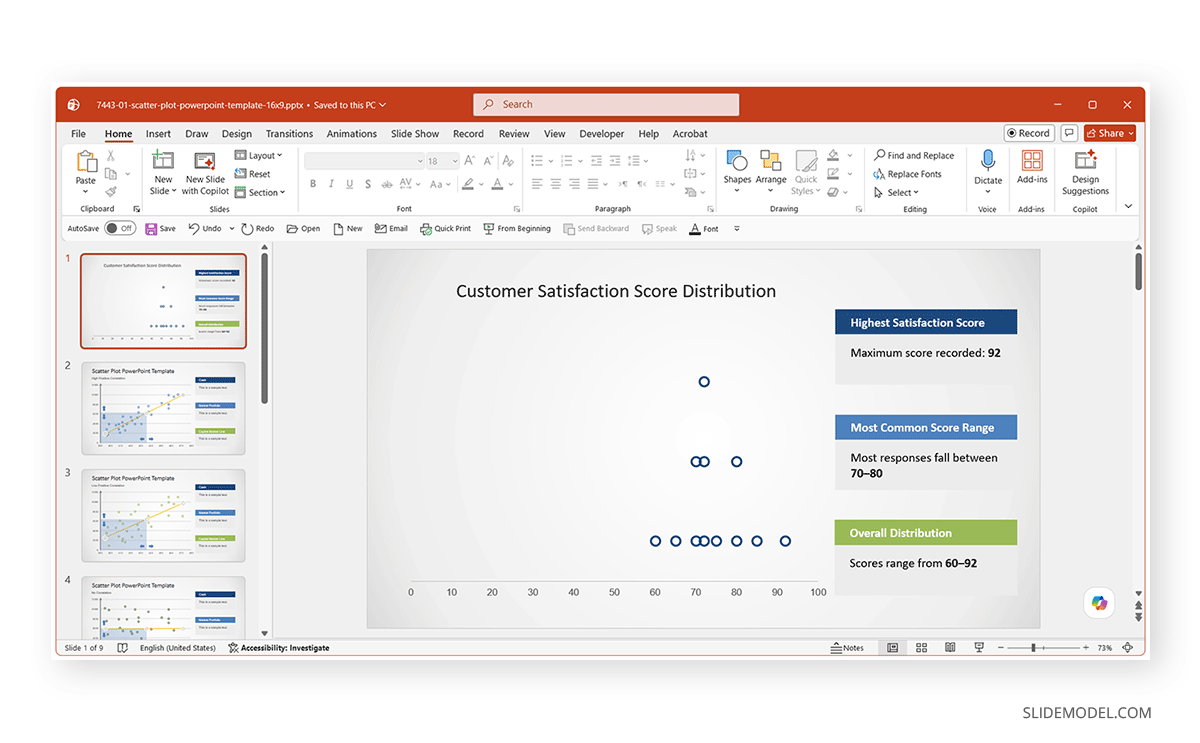Switch to the Insert tab

(158, 134)
